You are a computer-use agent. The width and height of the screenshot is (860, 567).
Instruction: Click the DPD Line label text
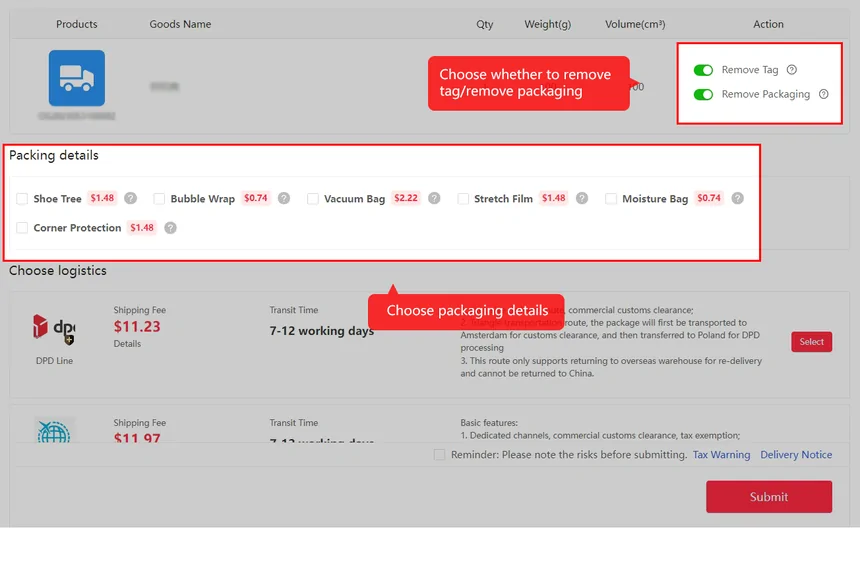click(x=54, y=361)
